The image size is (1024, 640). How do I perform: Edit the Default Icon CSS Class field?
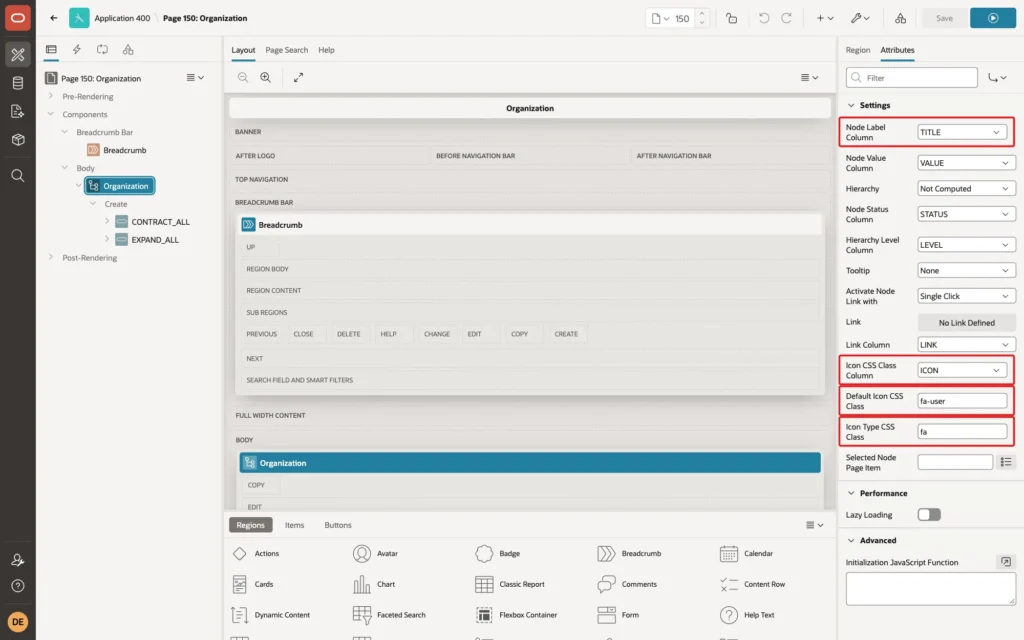[962, 401]
